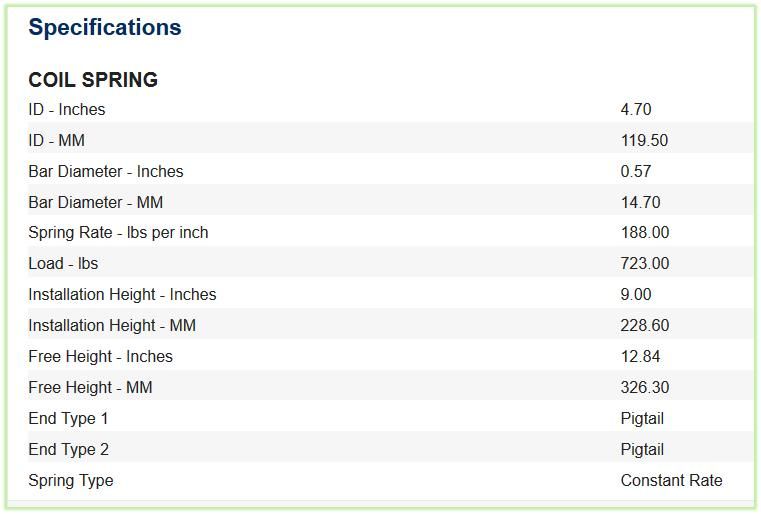Viewport: 761px width, 514px height.
Task: Select the 326.30 free height value
Action: pos(645,387)
